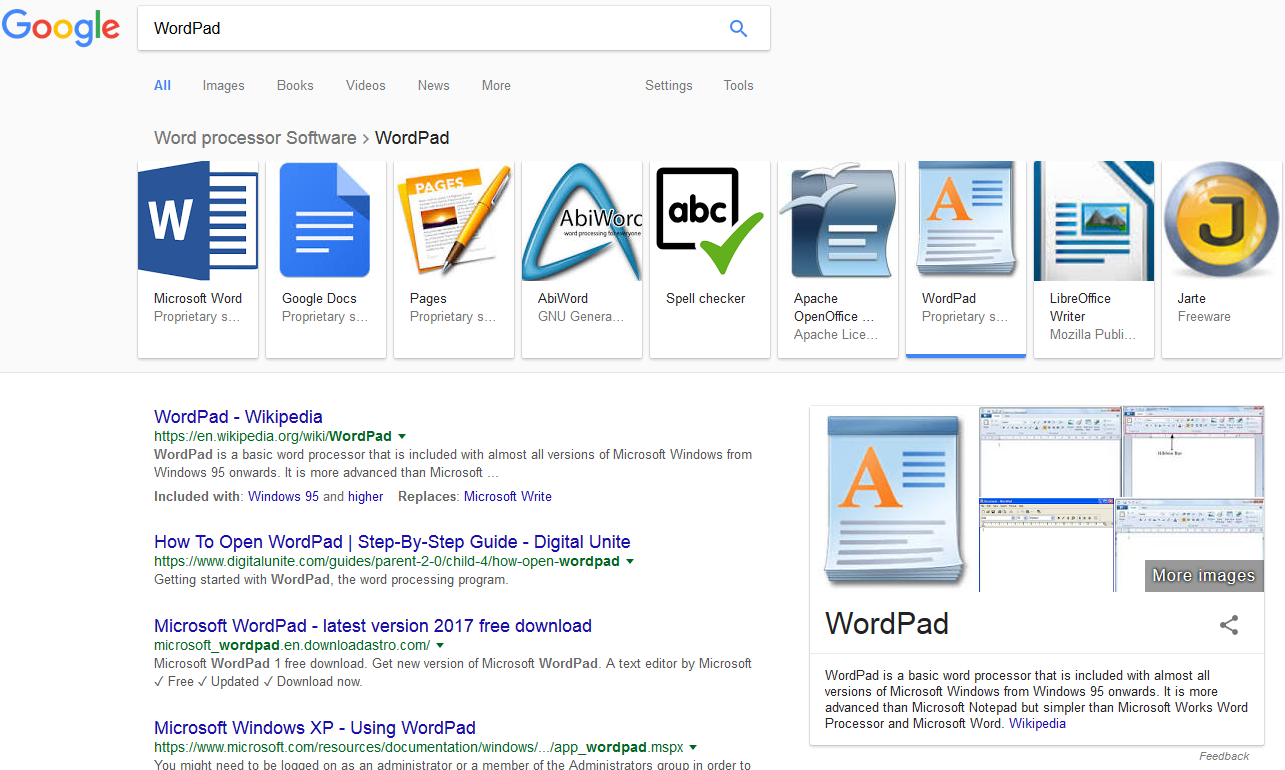This screenshot has width=1285, height=770.
Task: Click in the Google search input field
Action: [x=430, y=28]
